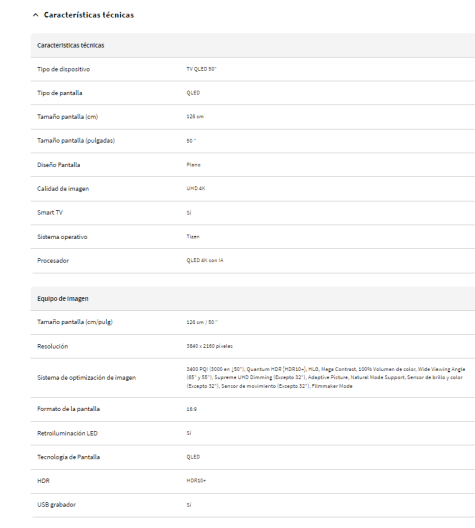Image resolution: width=475 pixels, height=528 pixels.
Task: Select the 'Sí' value for USB grabador
Action: pos(189,505)
